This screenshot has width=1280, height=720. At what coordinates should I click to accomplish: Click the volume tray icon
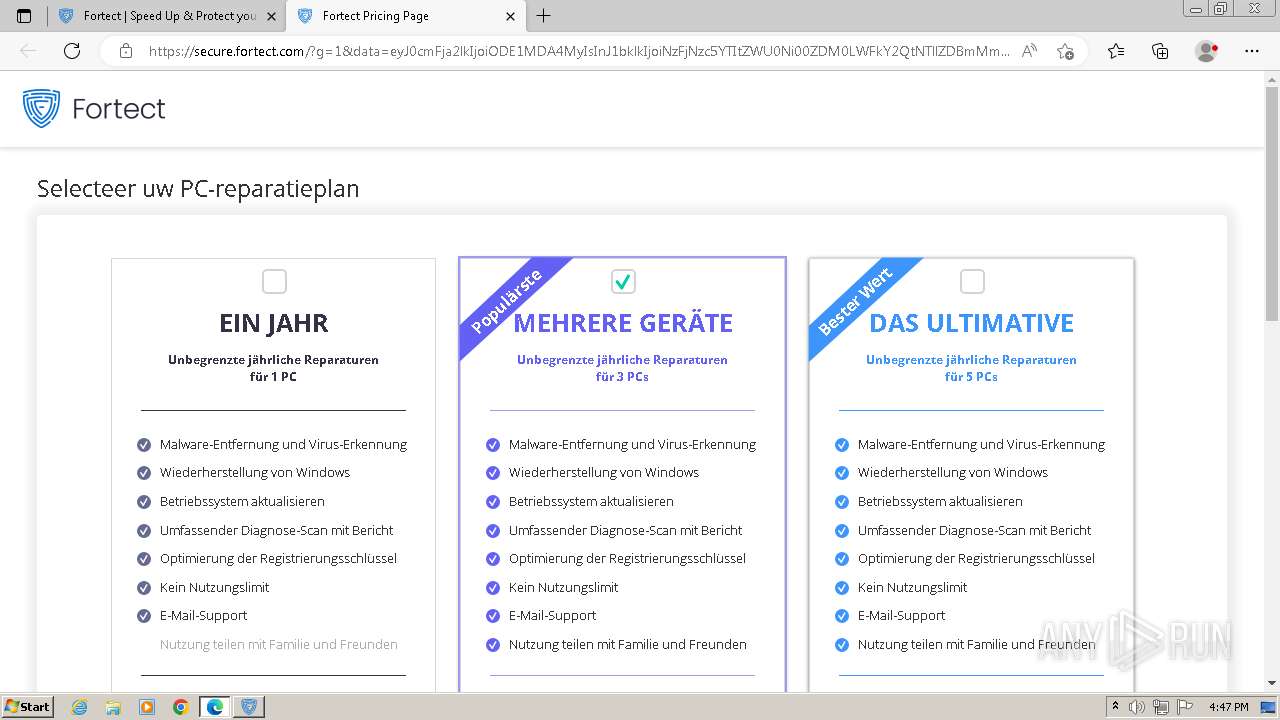(x=1137, y=707)
